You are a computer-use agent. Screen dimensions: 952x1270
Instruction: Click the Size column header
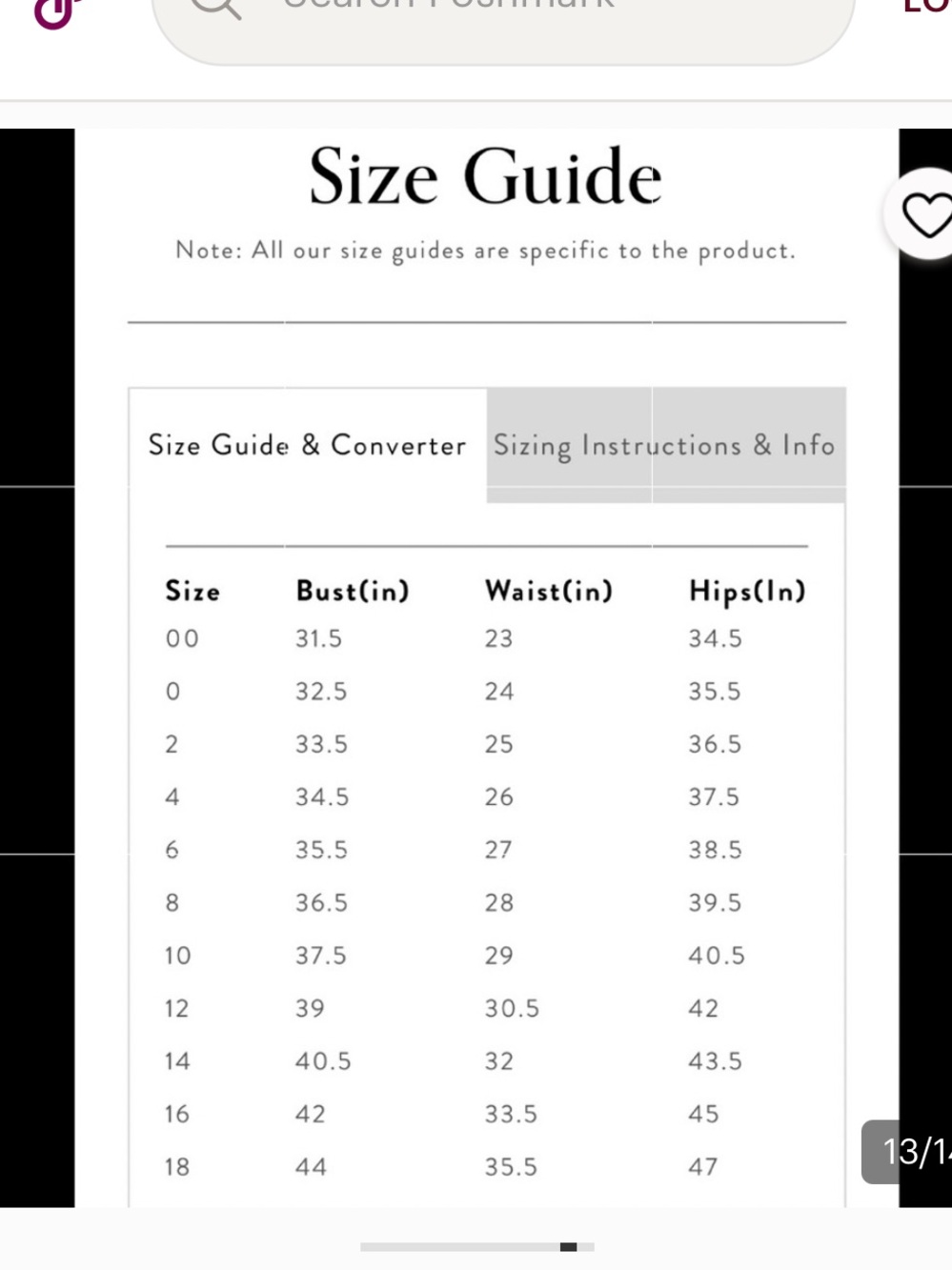[x=192, y=591]
